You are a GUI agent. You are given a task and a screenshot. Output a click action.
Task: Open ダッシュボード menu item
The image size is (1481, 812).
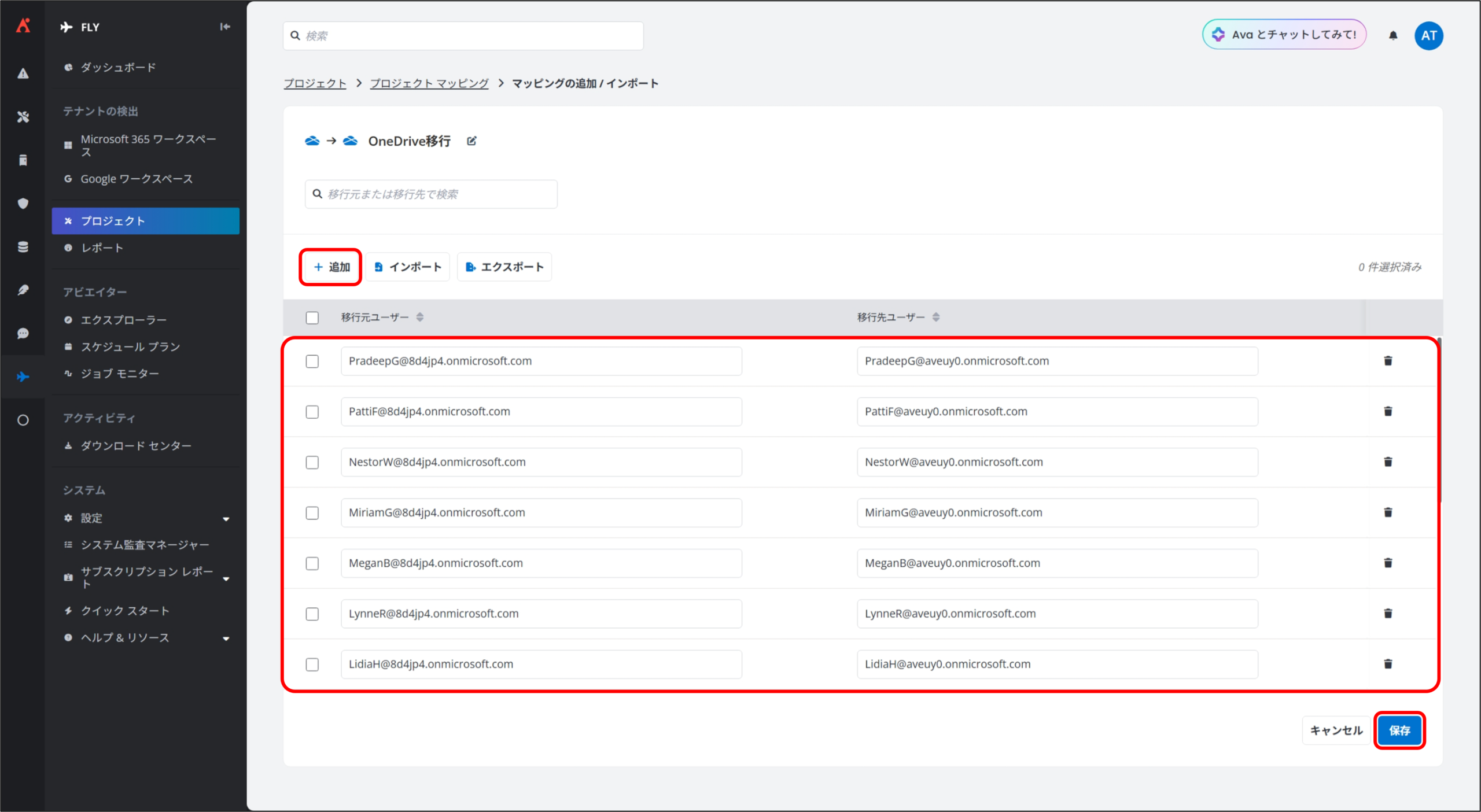(x=118, y=68)
